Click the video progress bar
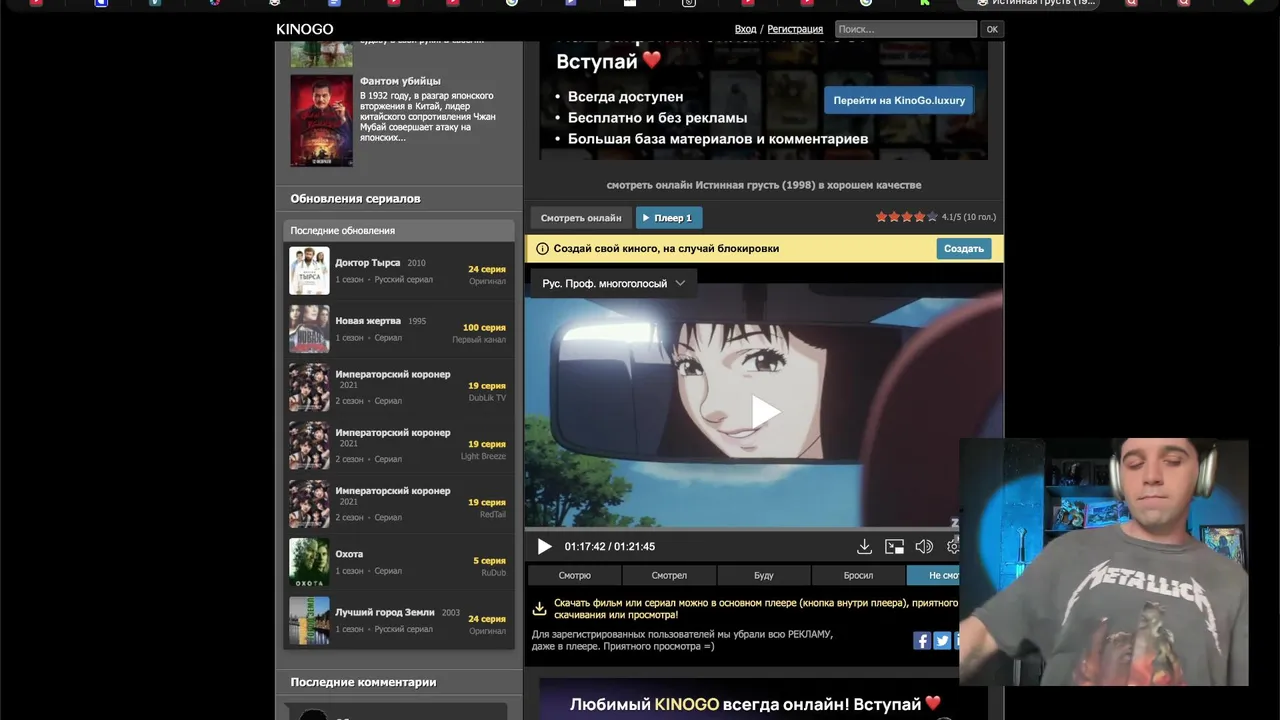The width and height of the screenshot is (1280, 720). (742, 529)
